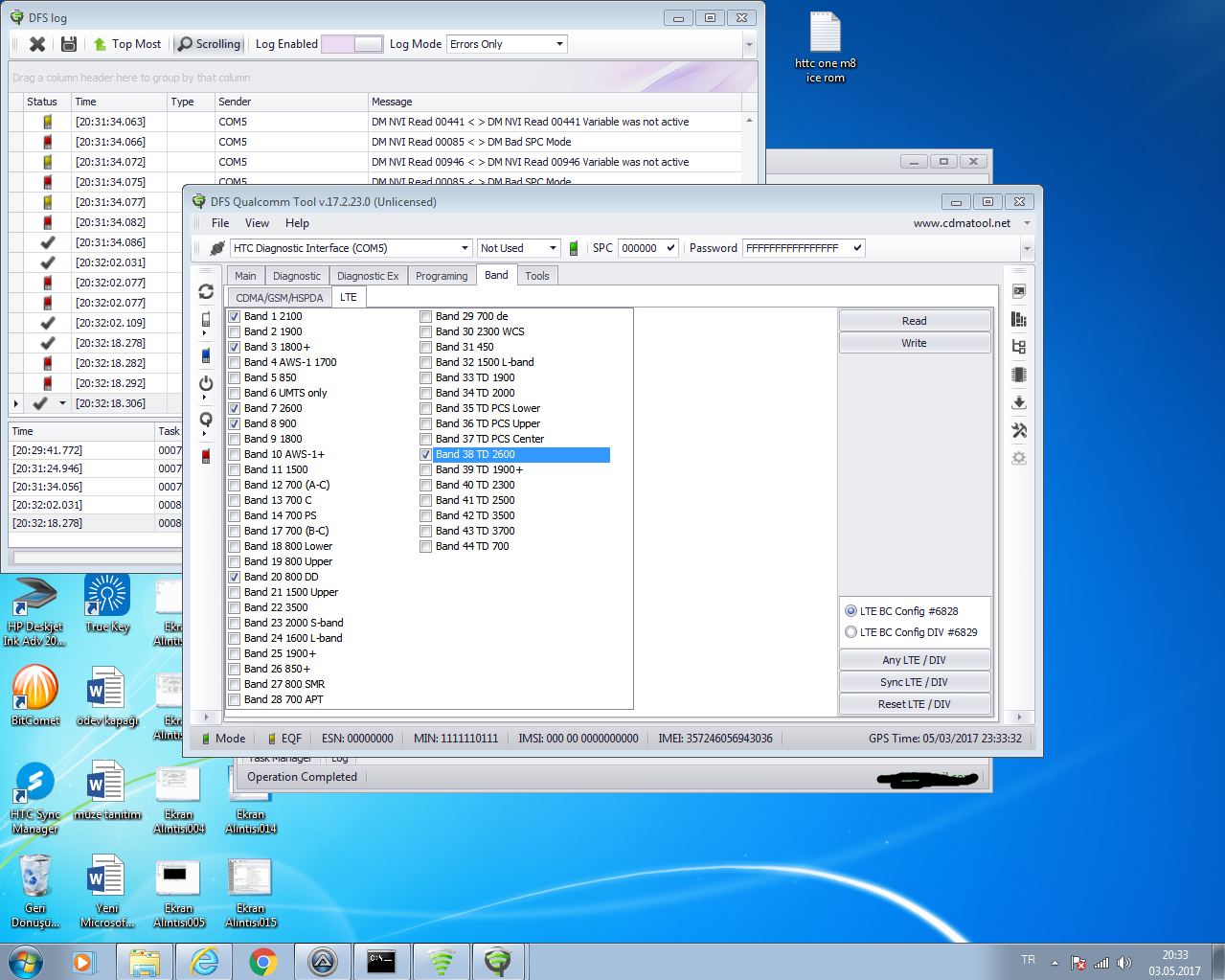Click the Read button

pyautogui.click(x=915, y=321)
